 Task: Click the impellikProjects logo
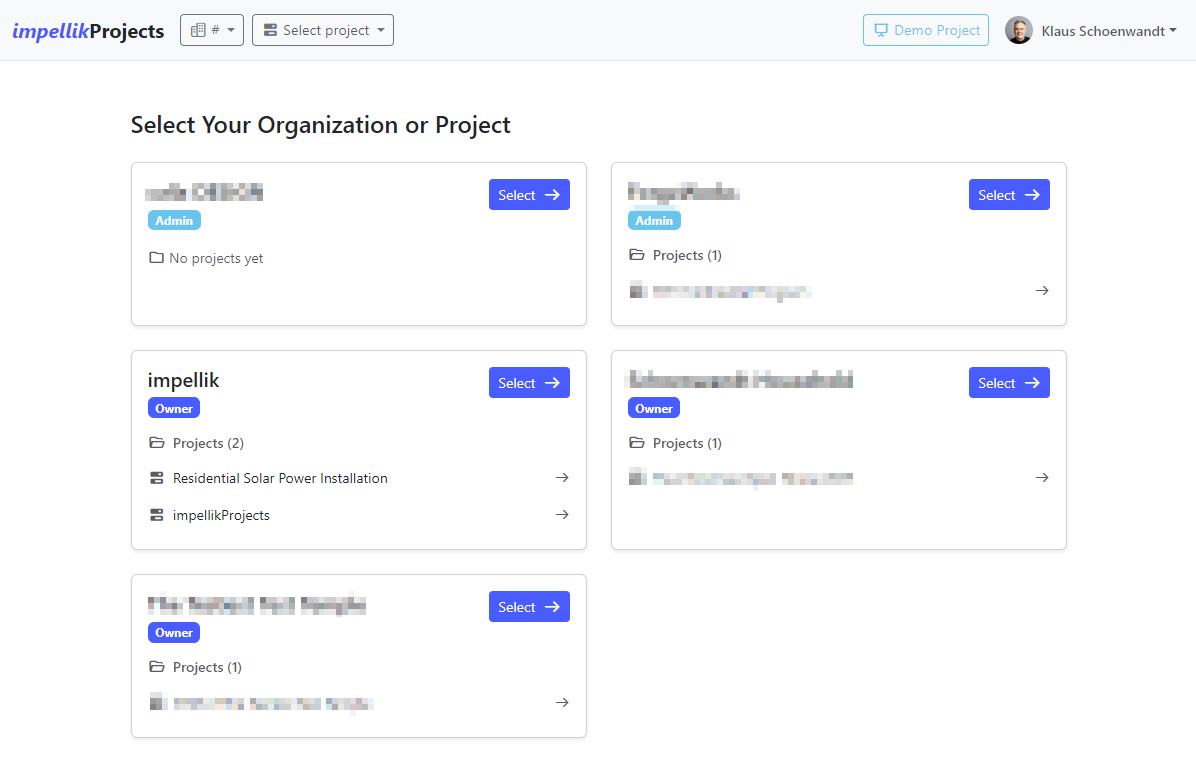[88, 31]
